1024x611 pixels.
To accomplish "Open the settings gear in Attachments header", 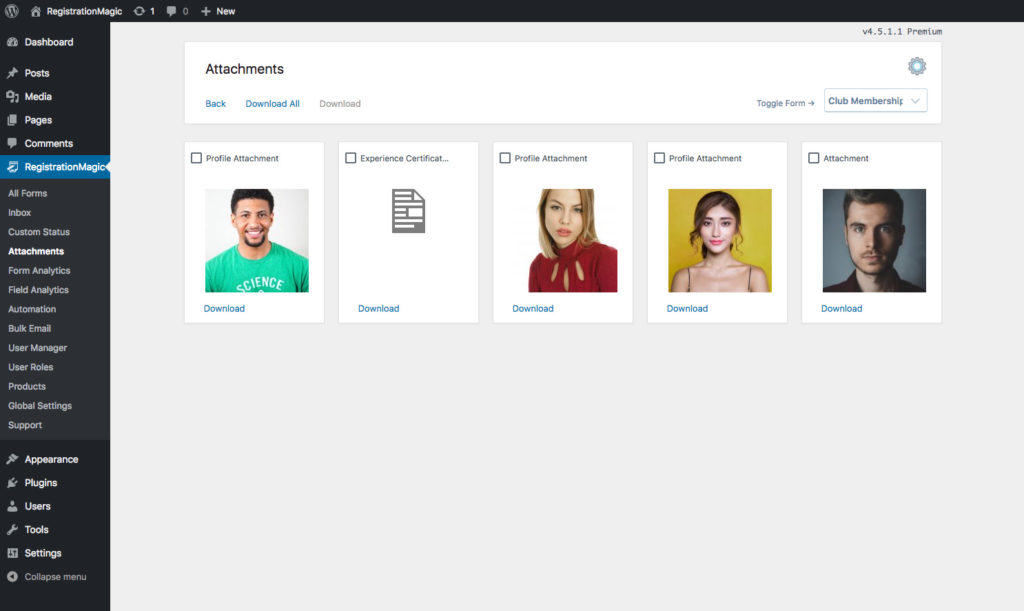I will click(916, 67).
